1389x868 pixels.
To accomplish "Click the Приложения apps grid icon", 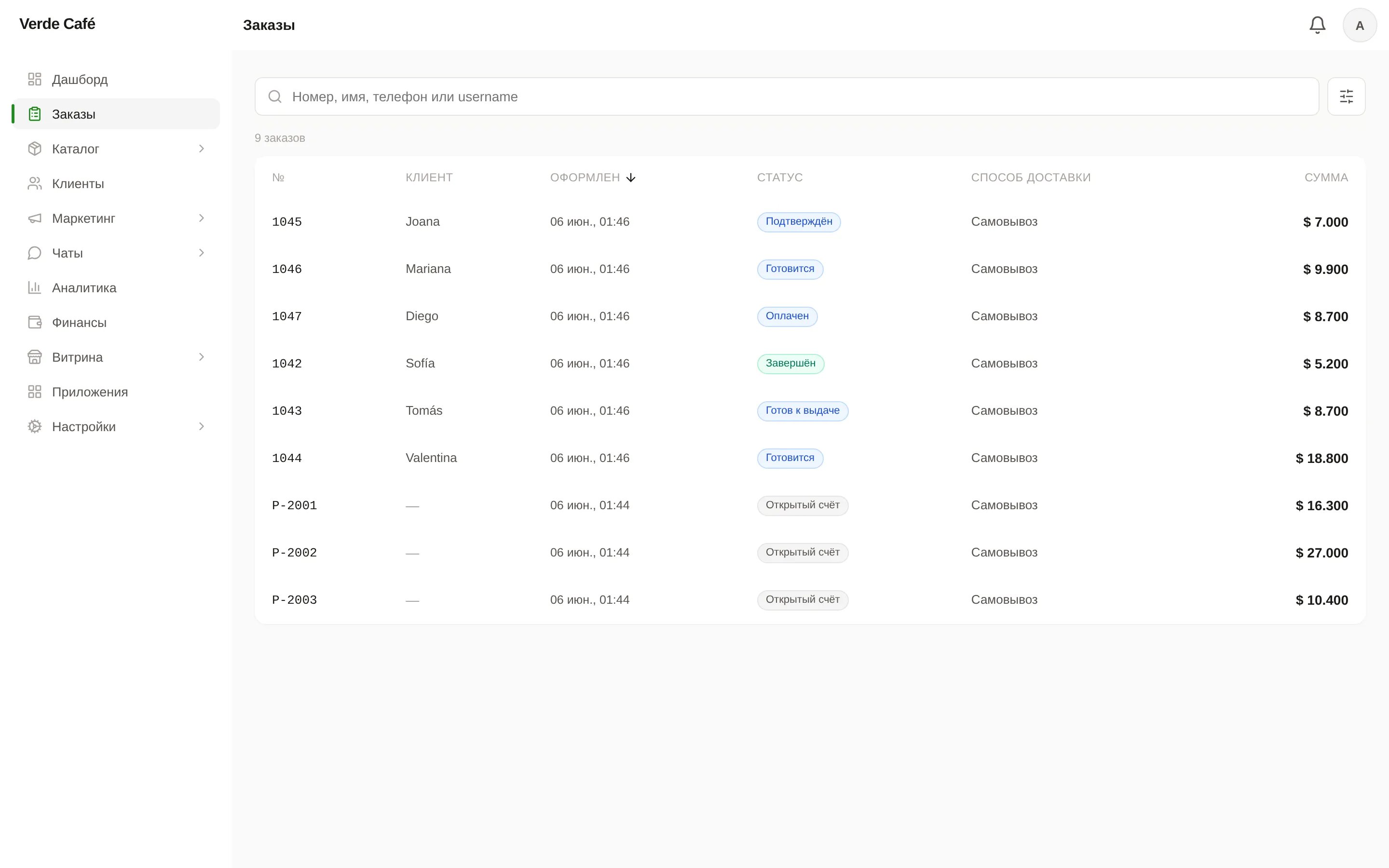I will click(x=34, y=392).
